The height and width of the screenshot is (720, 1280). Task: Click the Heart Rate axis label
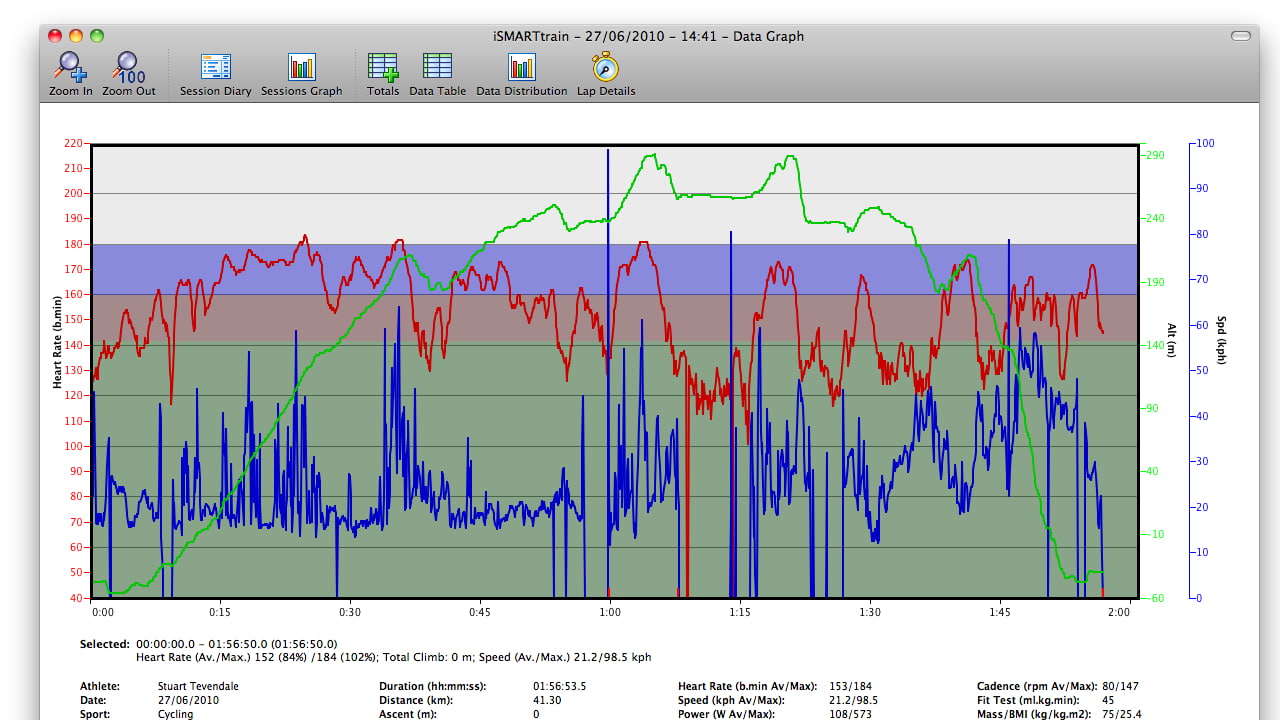click(x=58, y=342)
